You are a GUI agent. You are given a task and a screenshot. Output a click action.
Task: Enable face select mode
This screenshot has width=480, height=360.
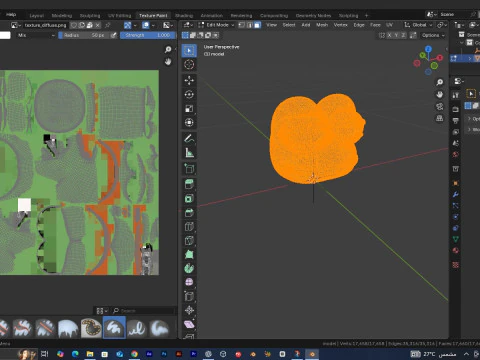tap(257, 25)
